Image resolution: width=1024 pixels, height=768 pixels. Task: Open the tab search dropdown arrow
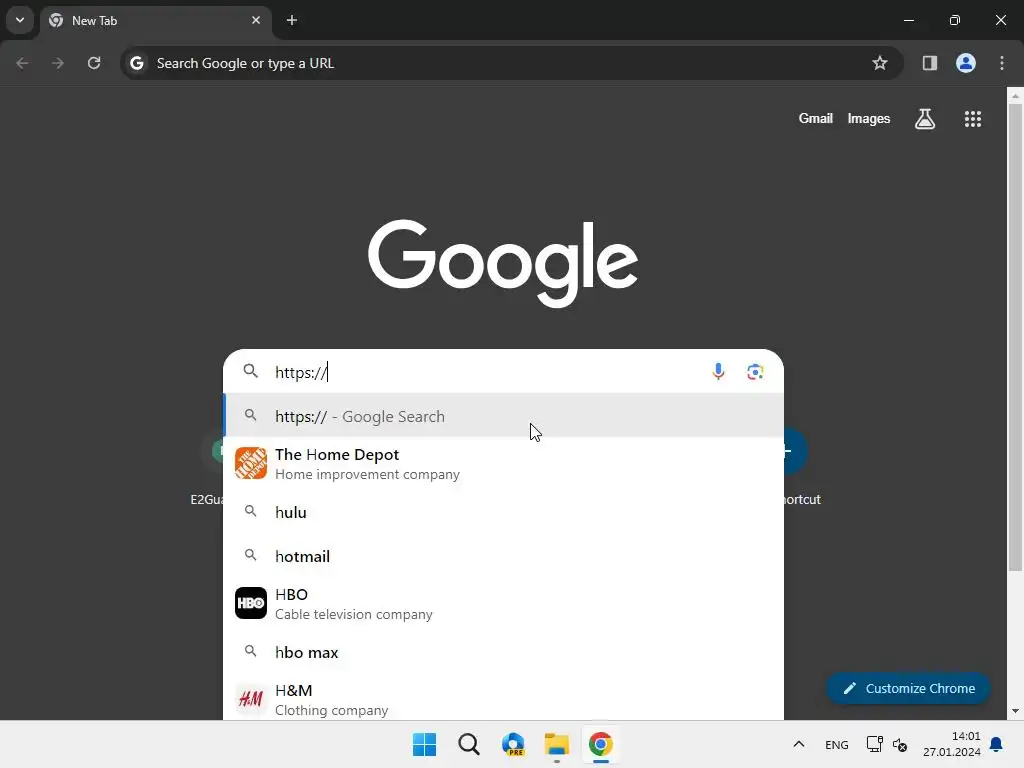coord(20,20)
